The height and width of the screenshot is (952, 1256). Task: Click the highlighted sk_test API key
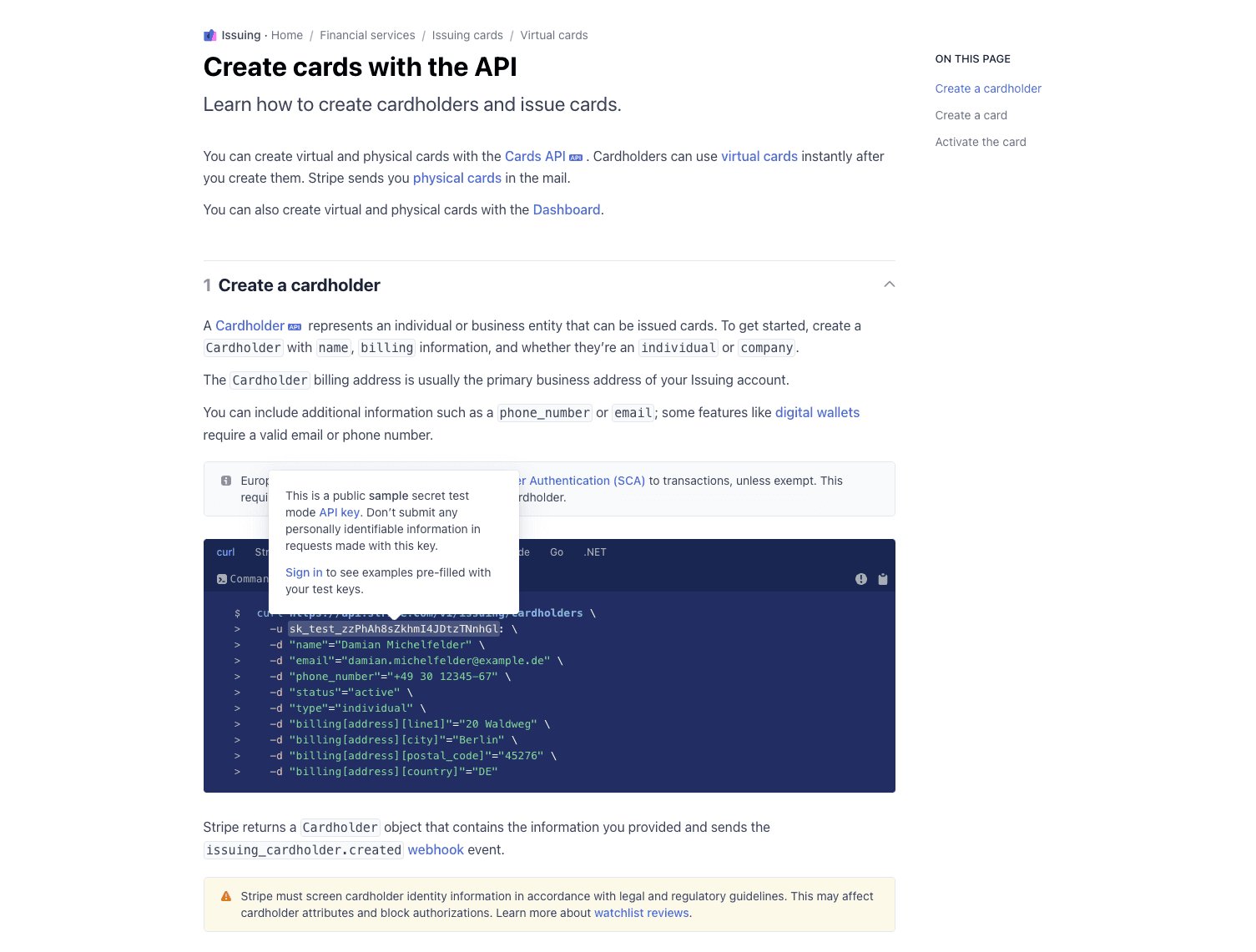coord(394,629)
